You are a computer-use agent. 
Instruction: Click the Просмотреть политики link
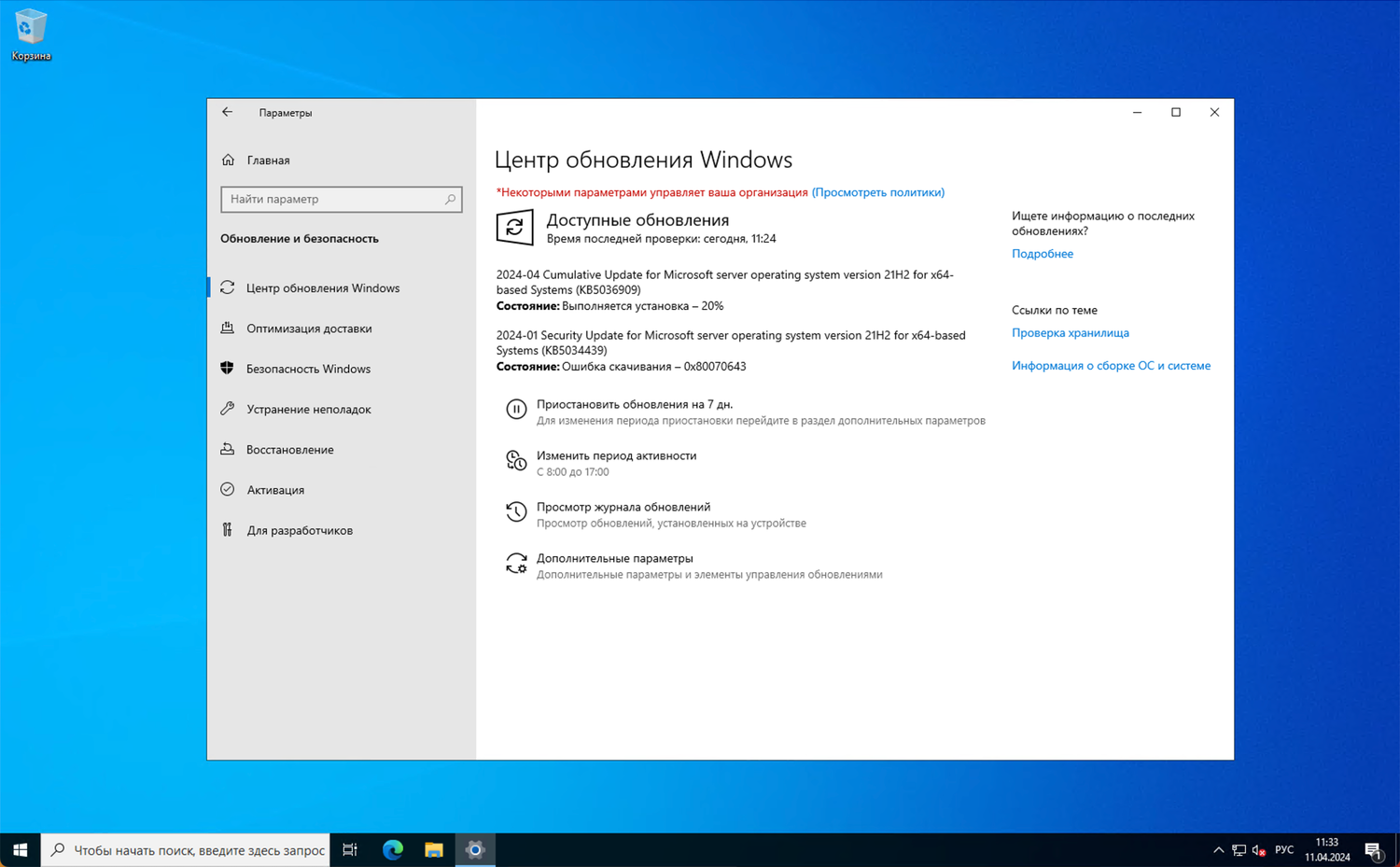point(878,192)
